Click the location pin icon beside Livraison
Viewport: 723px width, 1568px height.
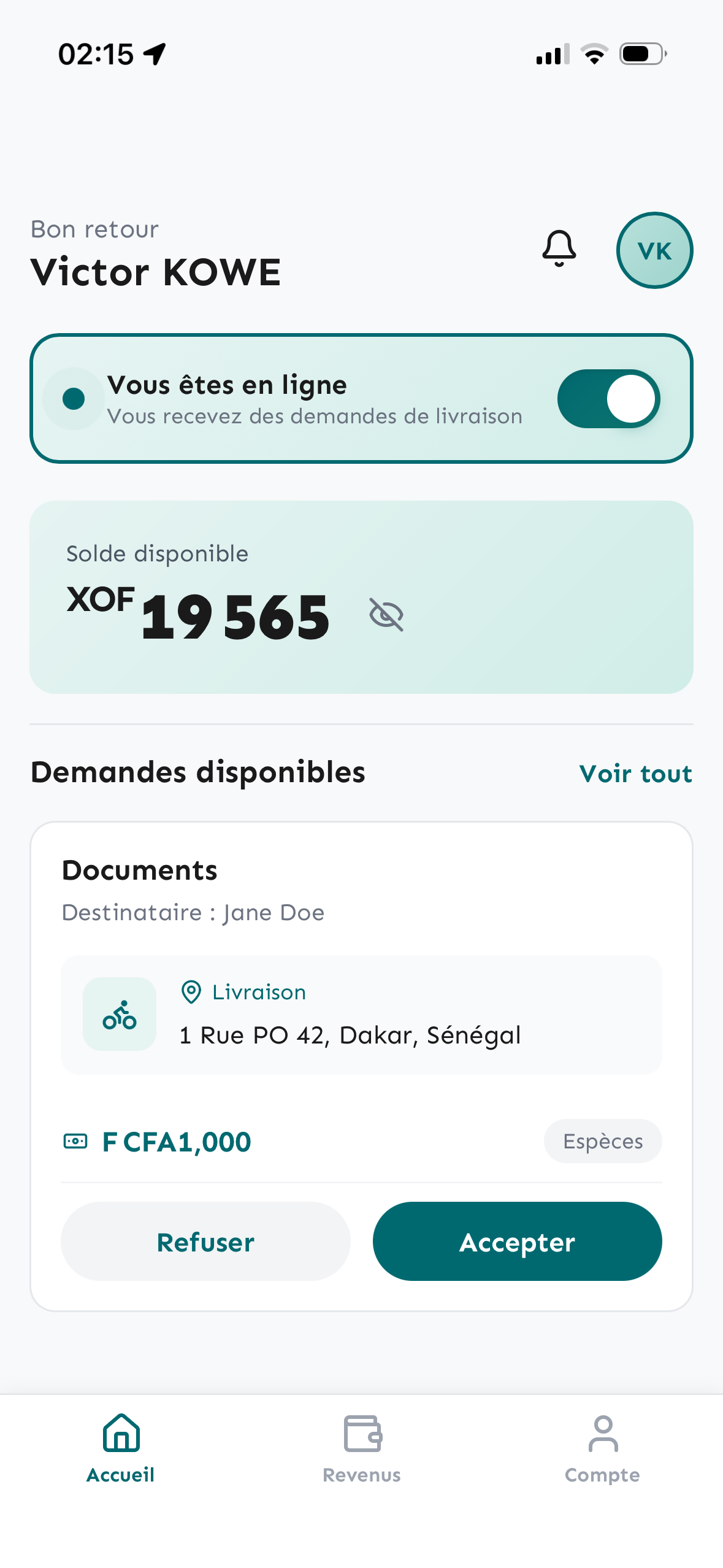[191, 992]
